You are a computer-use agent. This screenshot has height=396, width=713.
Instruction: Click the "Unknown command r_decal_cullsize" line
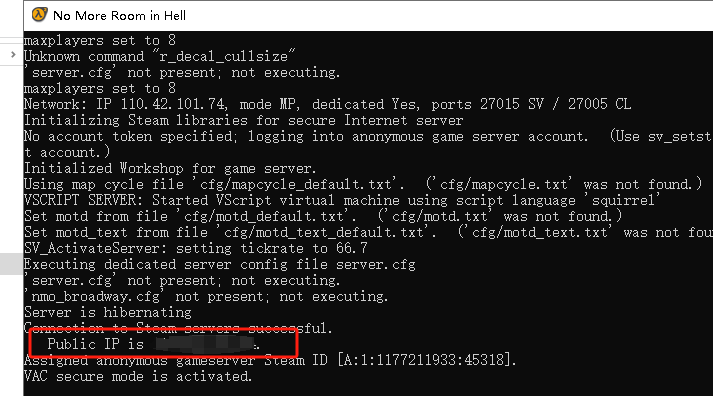coord(160,56)
